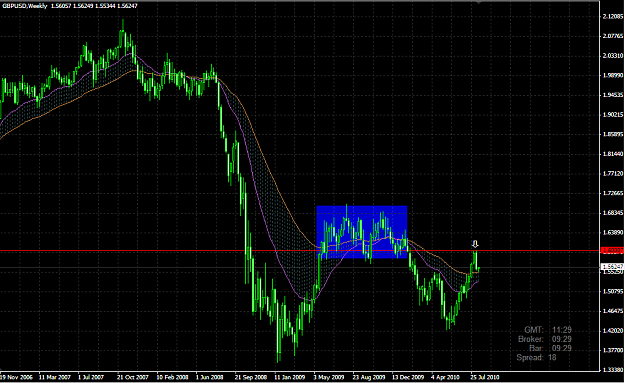Click the 1.37700 price axis label

[x=613, y=350]
